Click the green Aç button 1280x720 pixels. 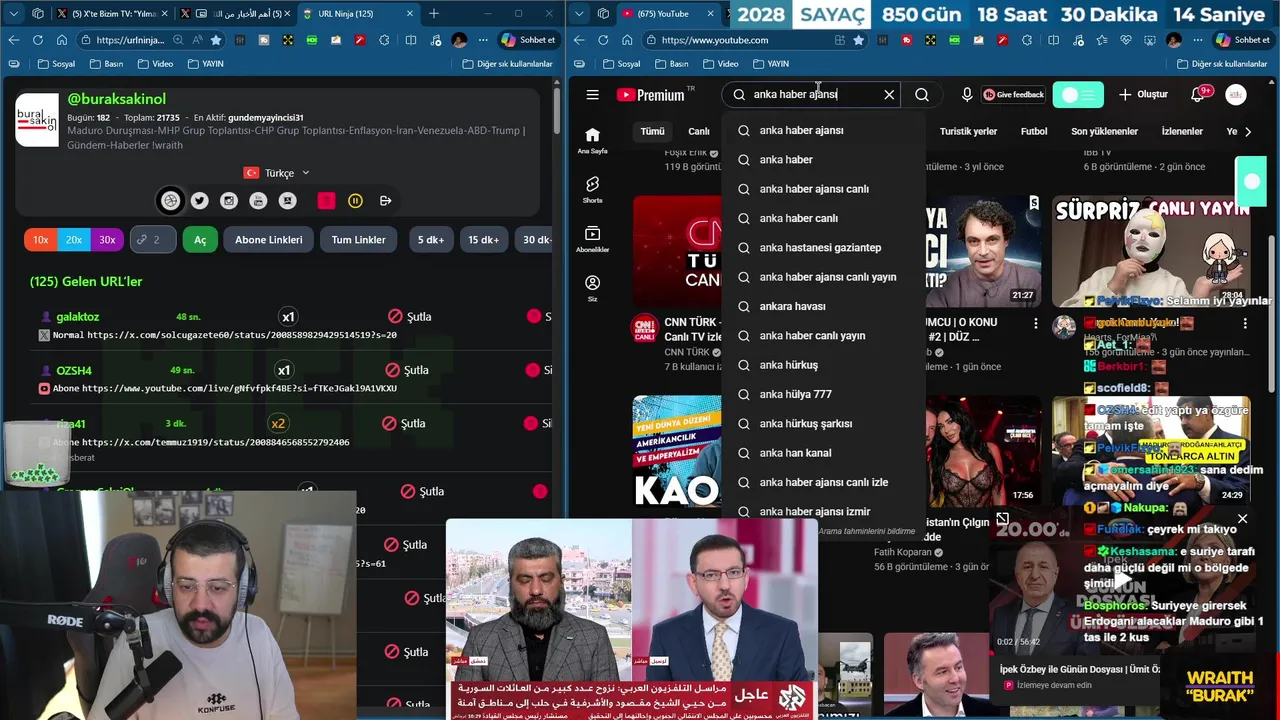pos(200,240)
